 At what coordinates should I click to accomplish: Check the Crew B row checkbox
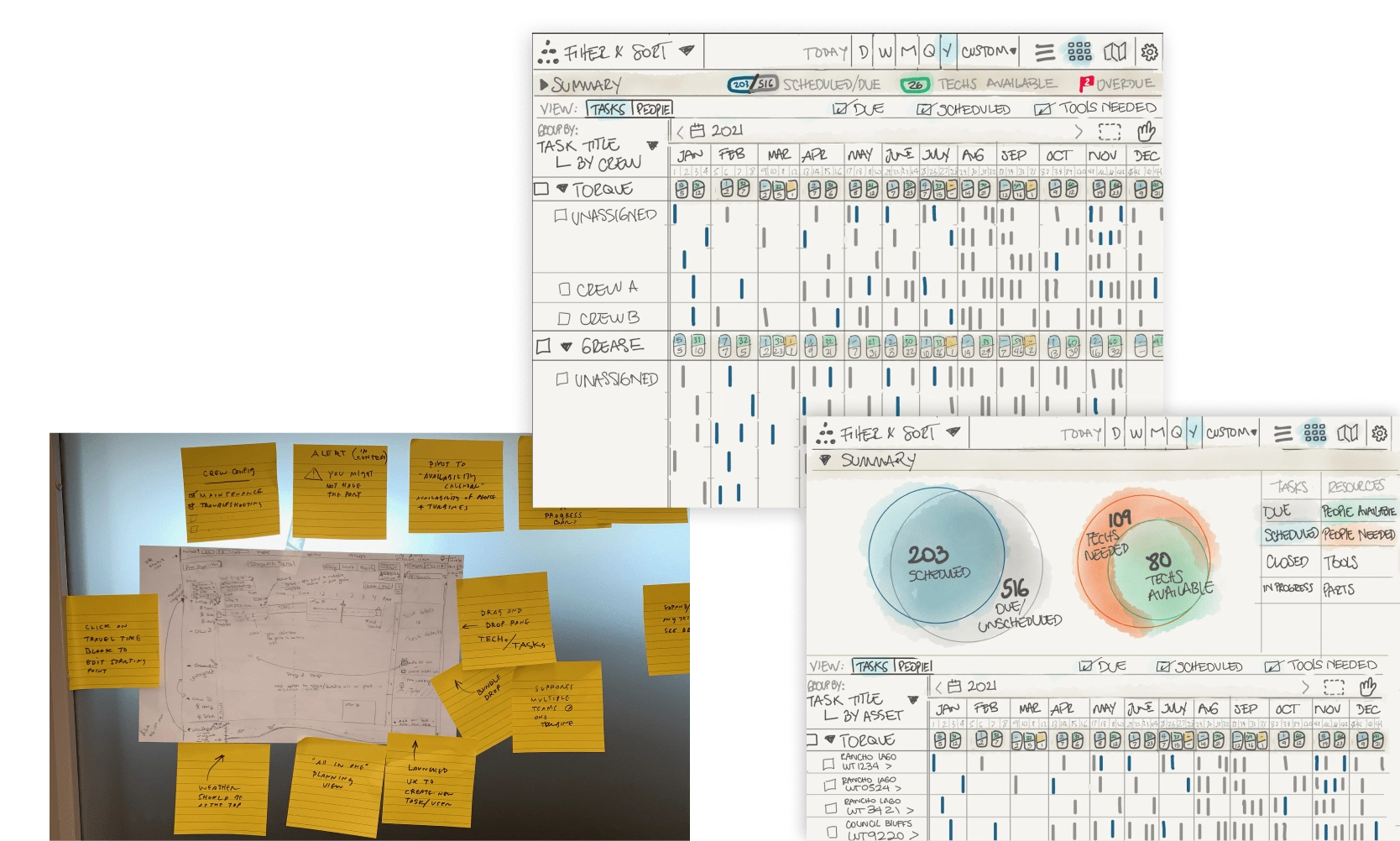pos(564,319)
